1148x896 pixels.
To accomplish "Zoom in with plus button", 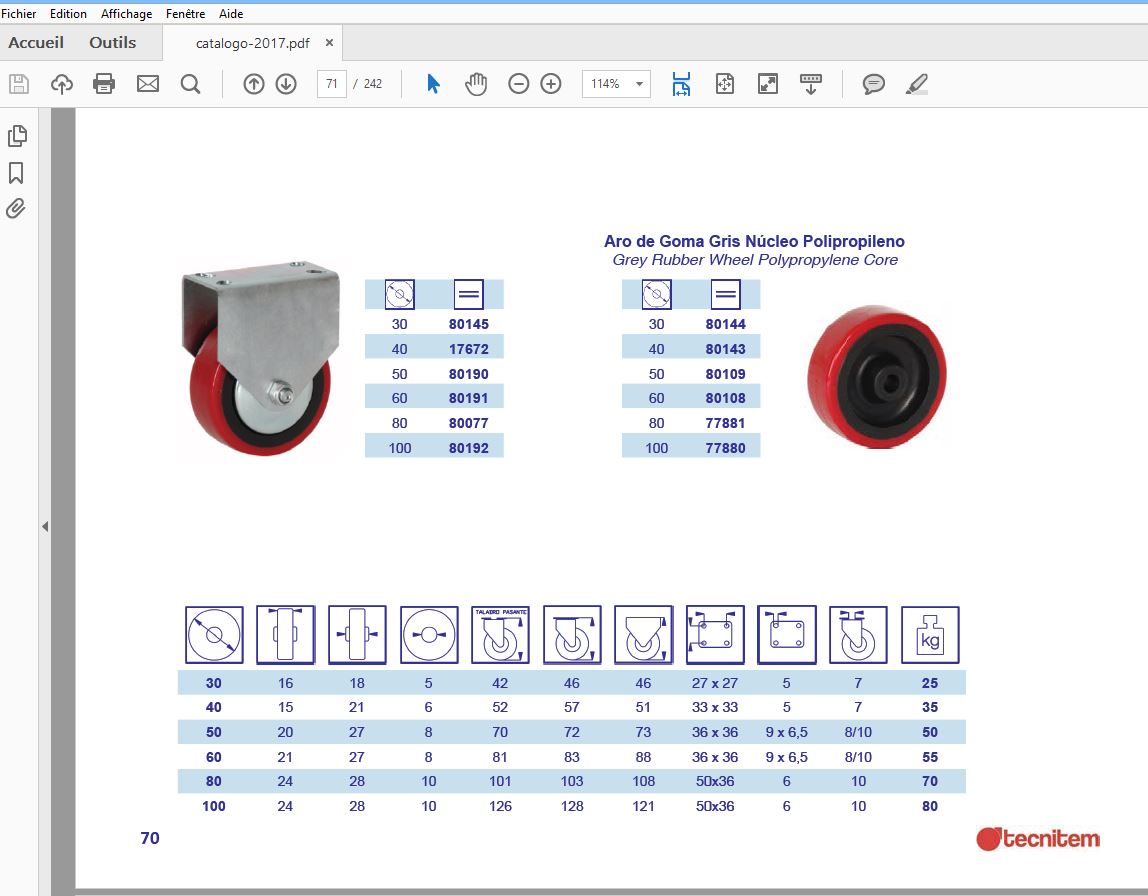I will coord(551,84).
